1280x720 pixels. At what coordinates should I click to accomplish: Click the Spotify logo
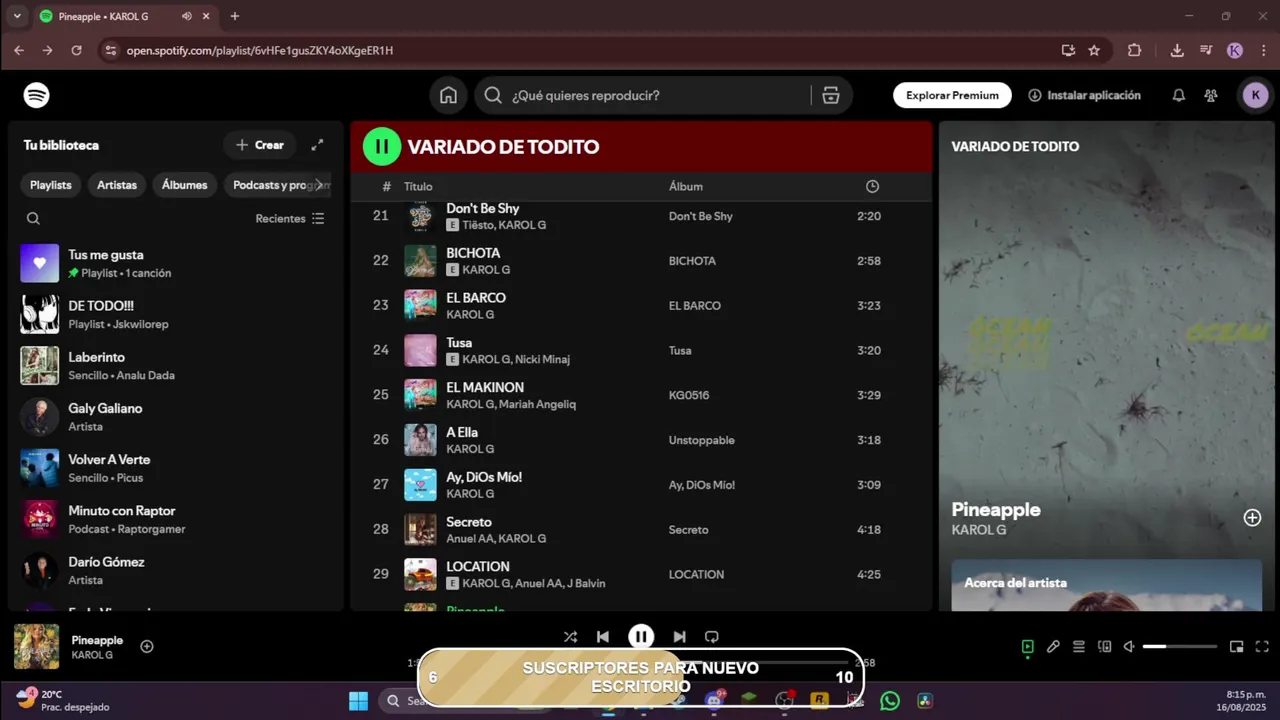click(x=37, y=95)
